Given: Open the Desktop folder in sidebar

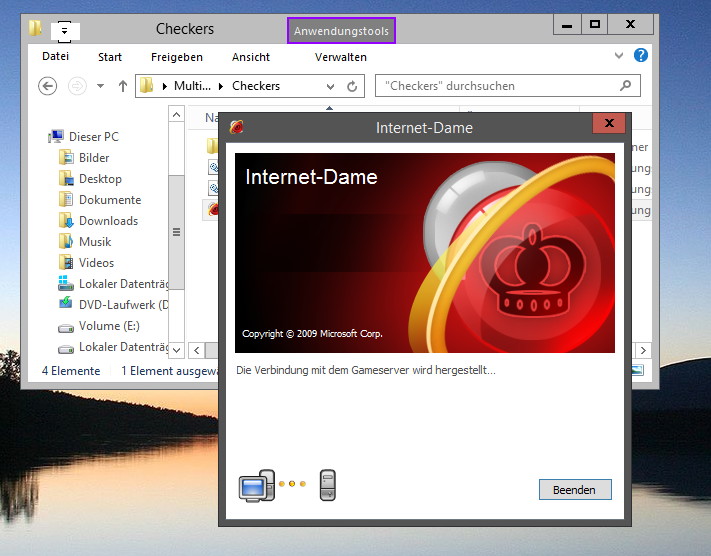Looking at the screenshot, I should click(x=100, y=179).
